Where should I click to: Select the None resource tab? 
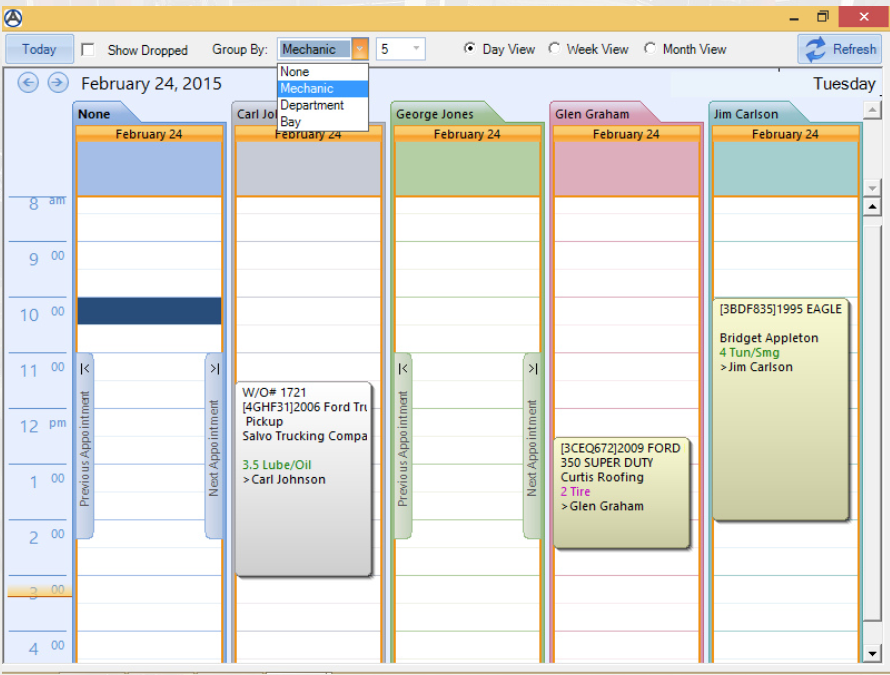pyautogui.click(x=102, y=114)
